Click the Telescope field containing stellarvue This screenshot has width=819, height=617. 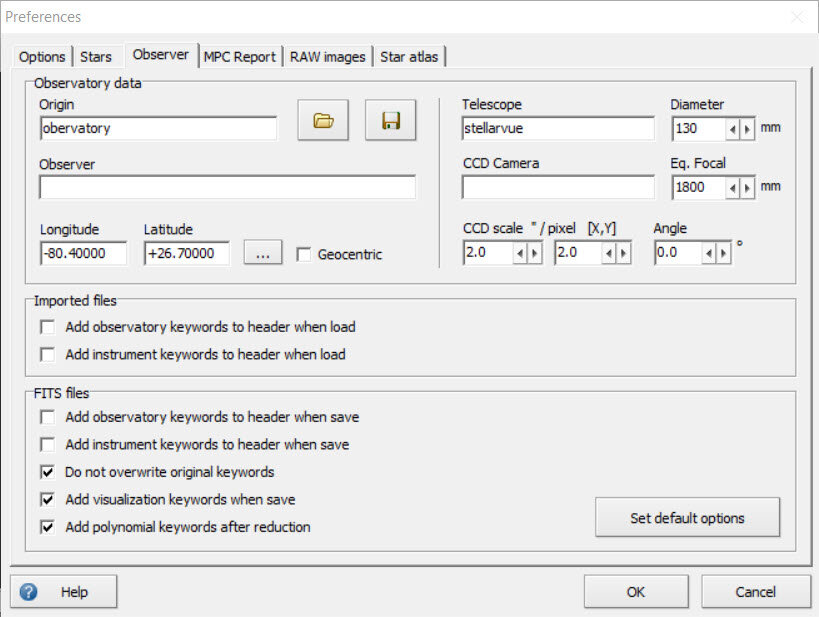point(558,129)
